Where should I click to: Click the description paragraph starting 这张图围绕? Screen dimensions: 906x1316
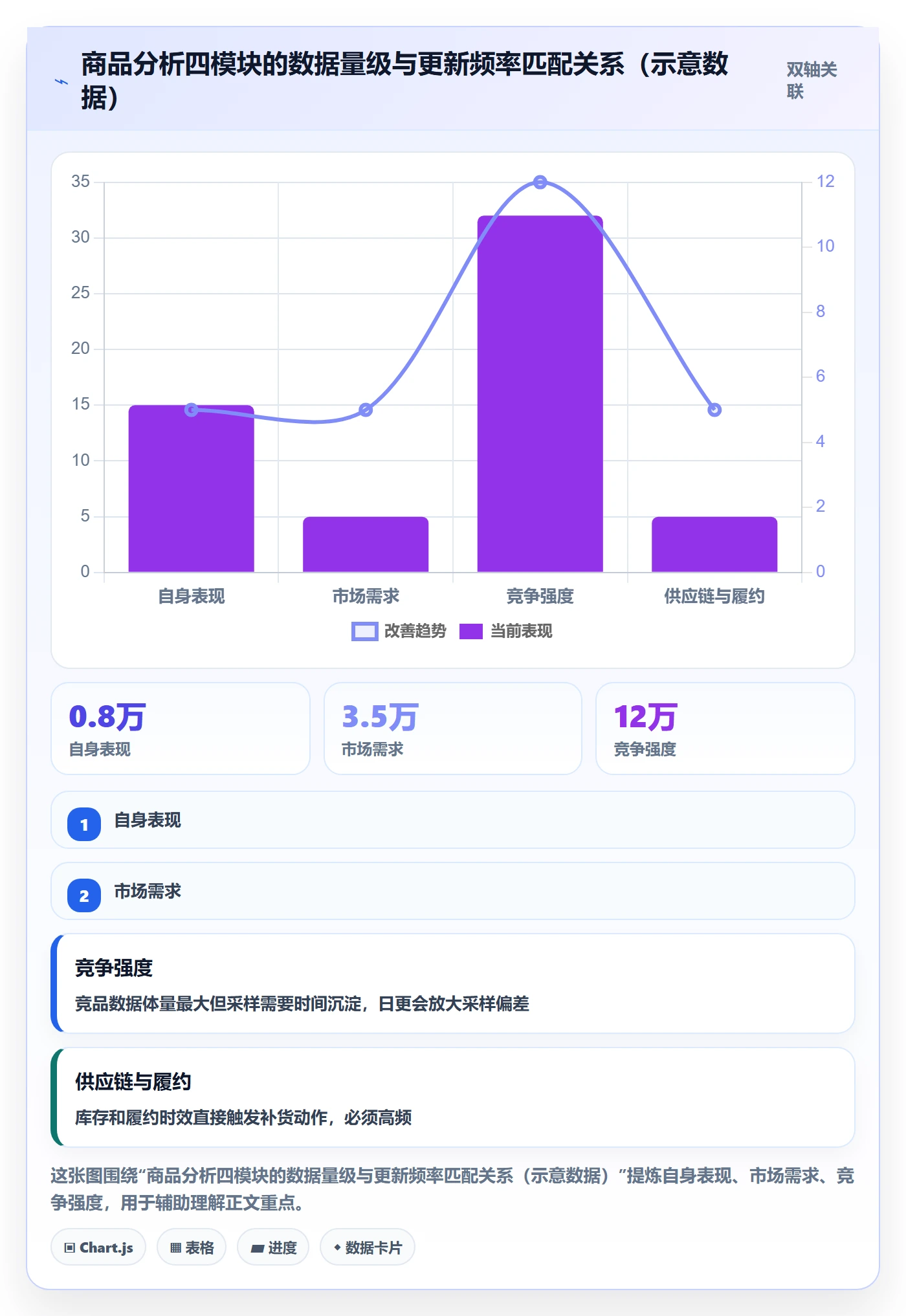click(x=453, y=1189)
